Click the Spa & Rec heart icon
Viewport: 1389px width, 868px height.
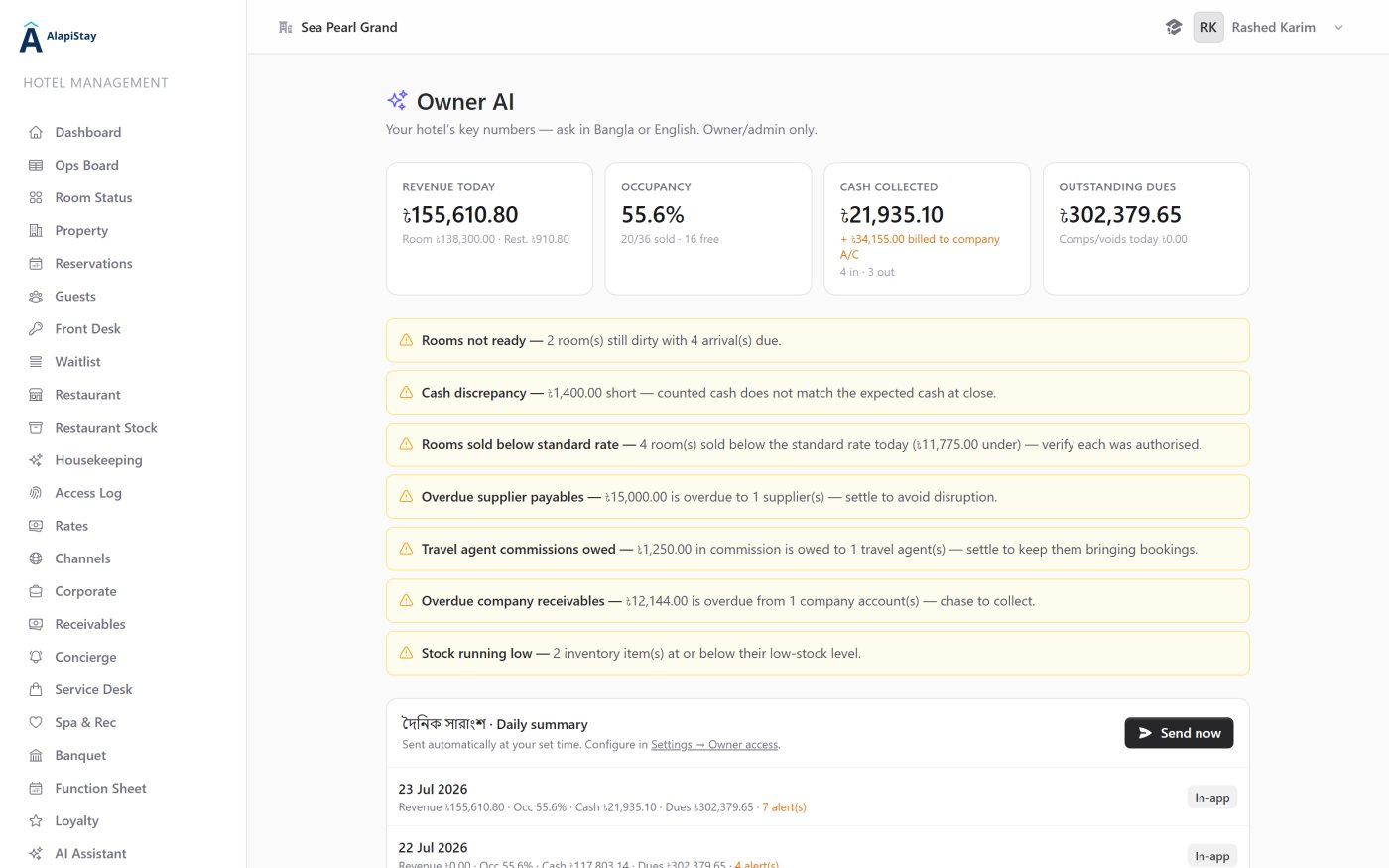point(36,721)
